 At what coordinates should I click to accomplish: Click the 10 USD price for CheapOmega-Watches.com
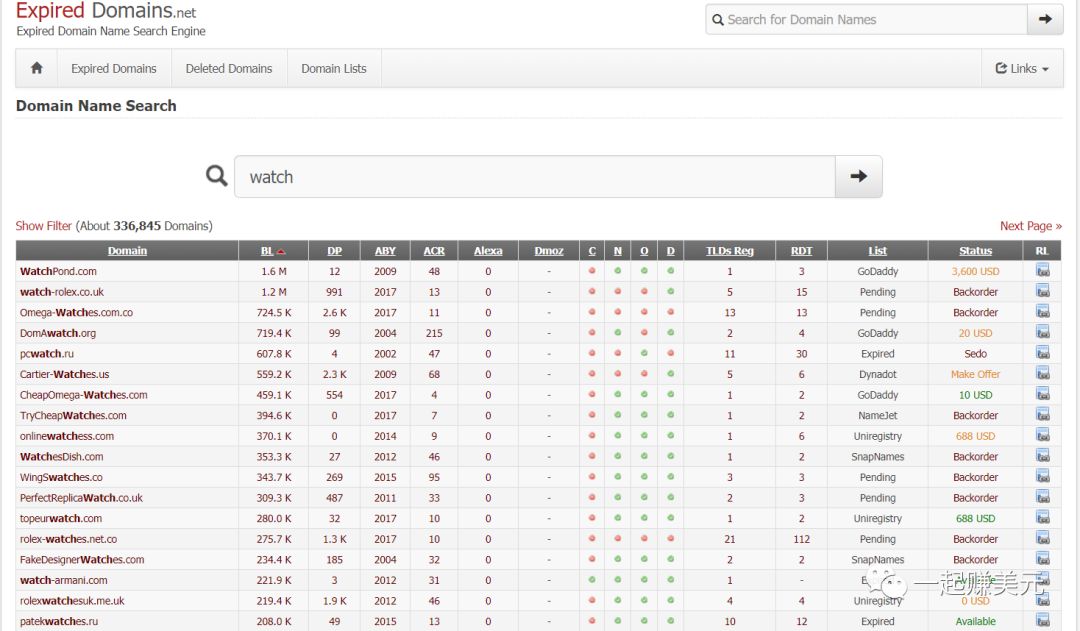tap(975, 395)
